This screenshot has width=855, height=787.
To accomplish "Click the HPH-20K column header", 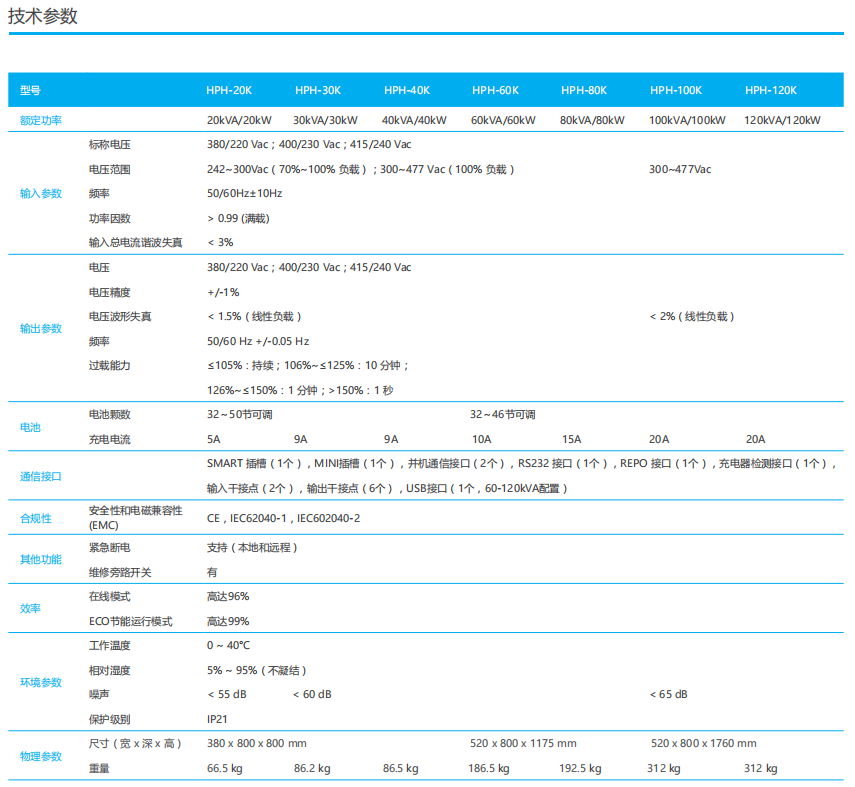I will pos(229,91).
